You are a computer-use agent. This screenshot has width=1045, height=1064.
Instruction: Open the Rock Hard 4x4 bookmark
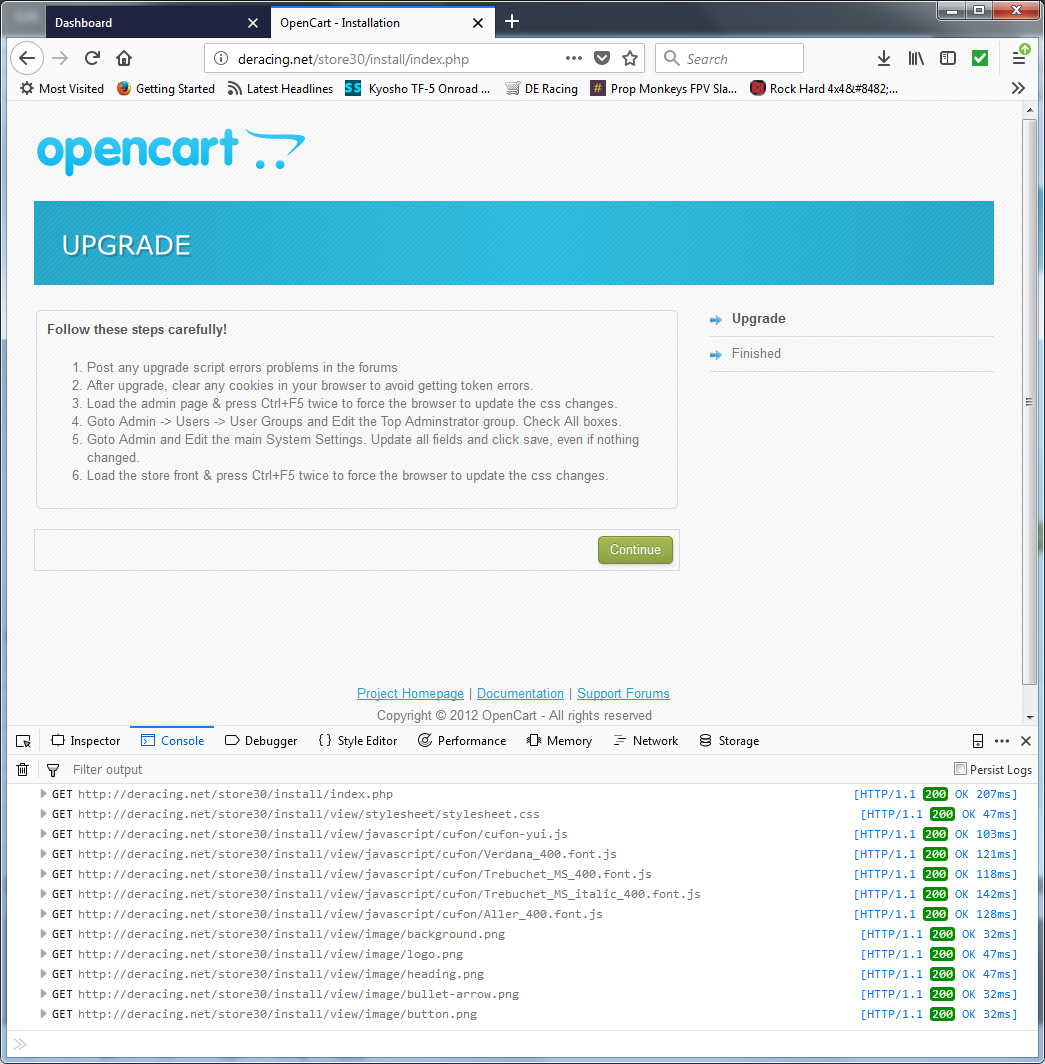point(824,89)
